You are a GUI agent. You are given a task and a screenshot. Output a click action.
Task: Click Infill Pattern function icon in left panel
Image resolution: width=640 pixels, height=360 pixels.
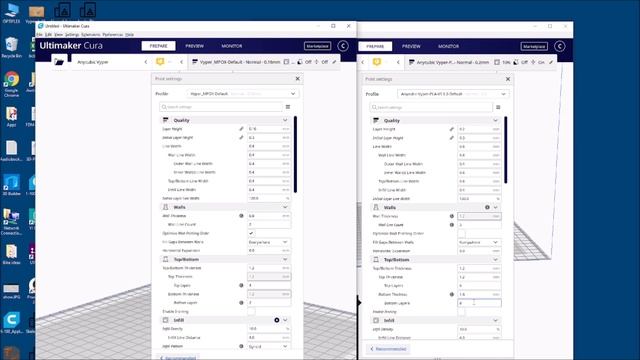pyautogui.click(x=241, y=346)
